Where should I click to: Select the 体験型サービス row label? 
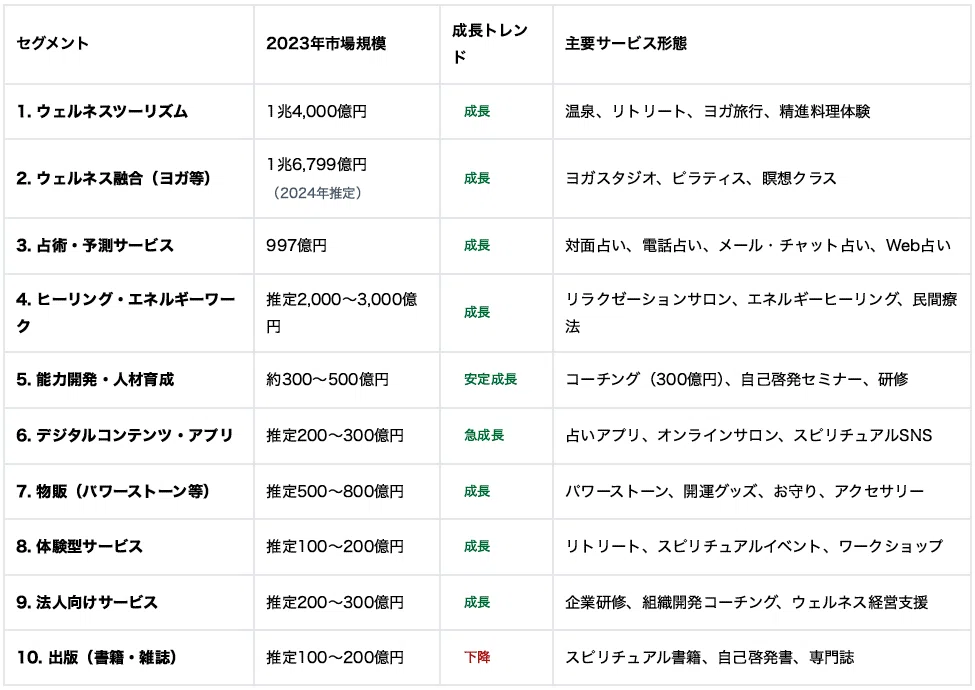[x=80, y=546]
